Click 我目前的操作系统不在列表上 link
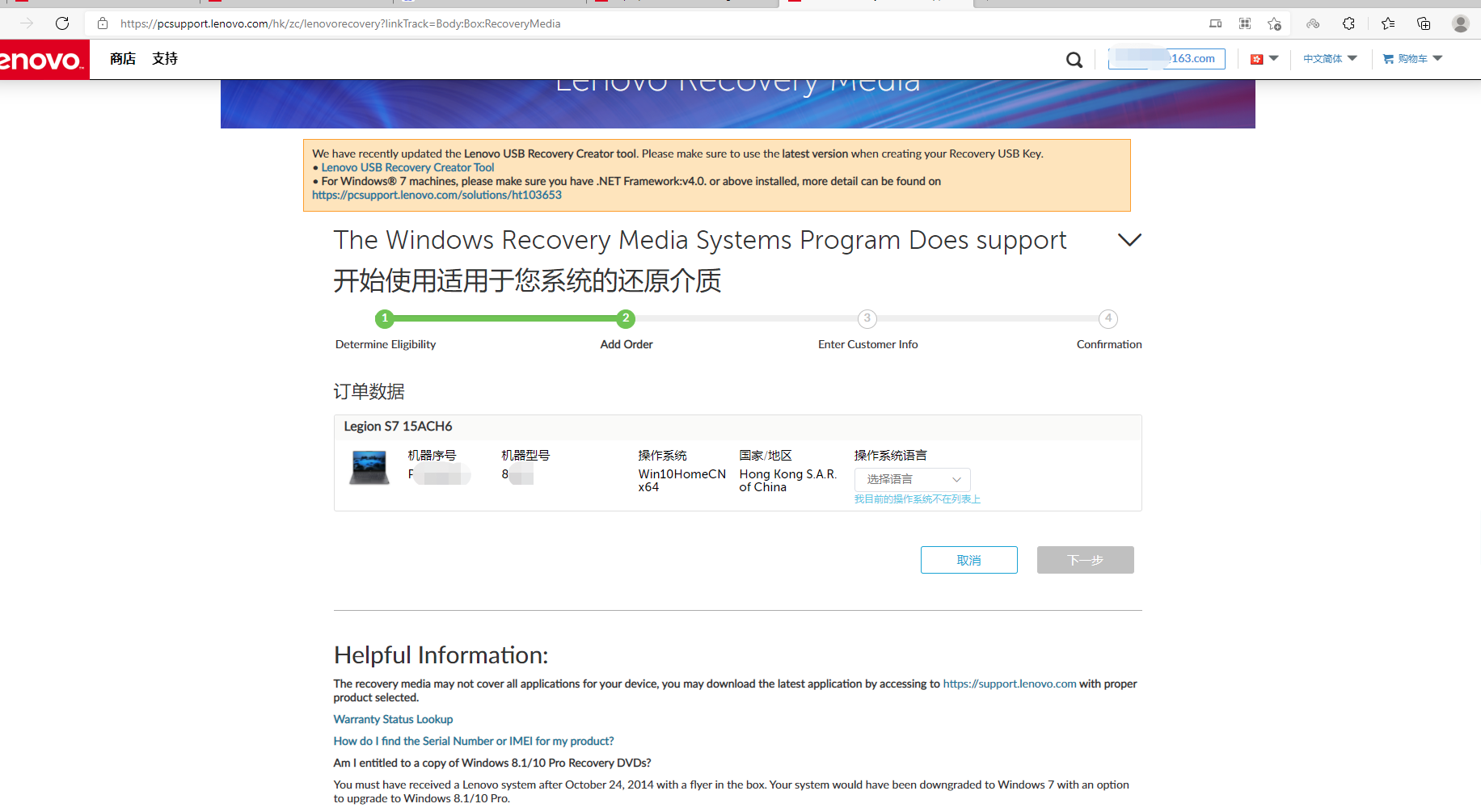Screen dimensions: 1481x812 tap(917, 499)
